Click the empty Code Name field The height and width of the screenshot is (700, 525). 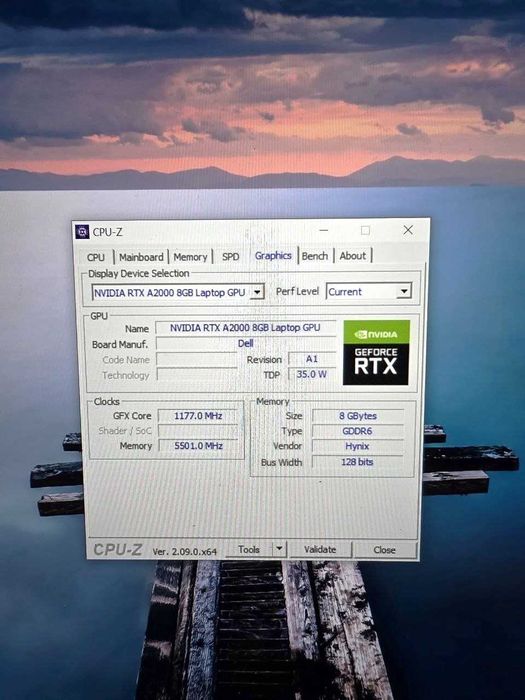tap(196, 359)
